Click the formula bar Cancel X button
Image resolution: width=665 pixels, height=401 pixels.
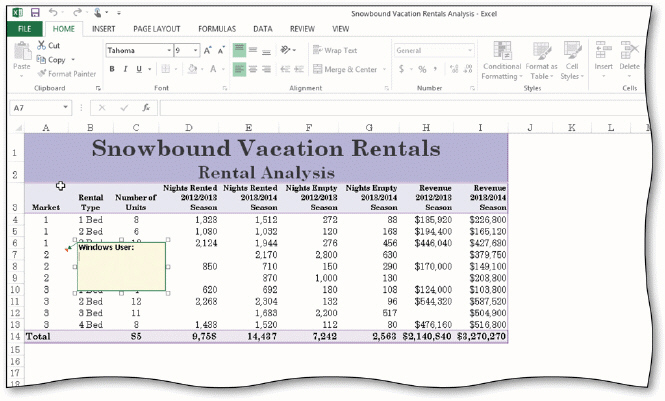tap(102, 108)
